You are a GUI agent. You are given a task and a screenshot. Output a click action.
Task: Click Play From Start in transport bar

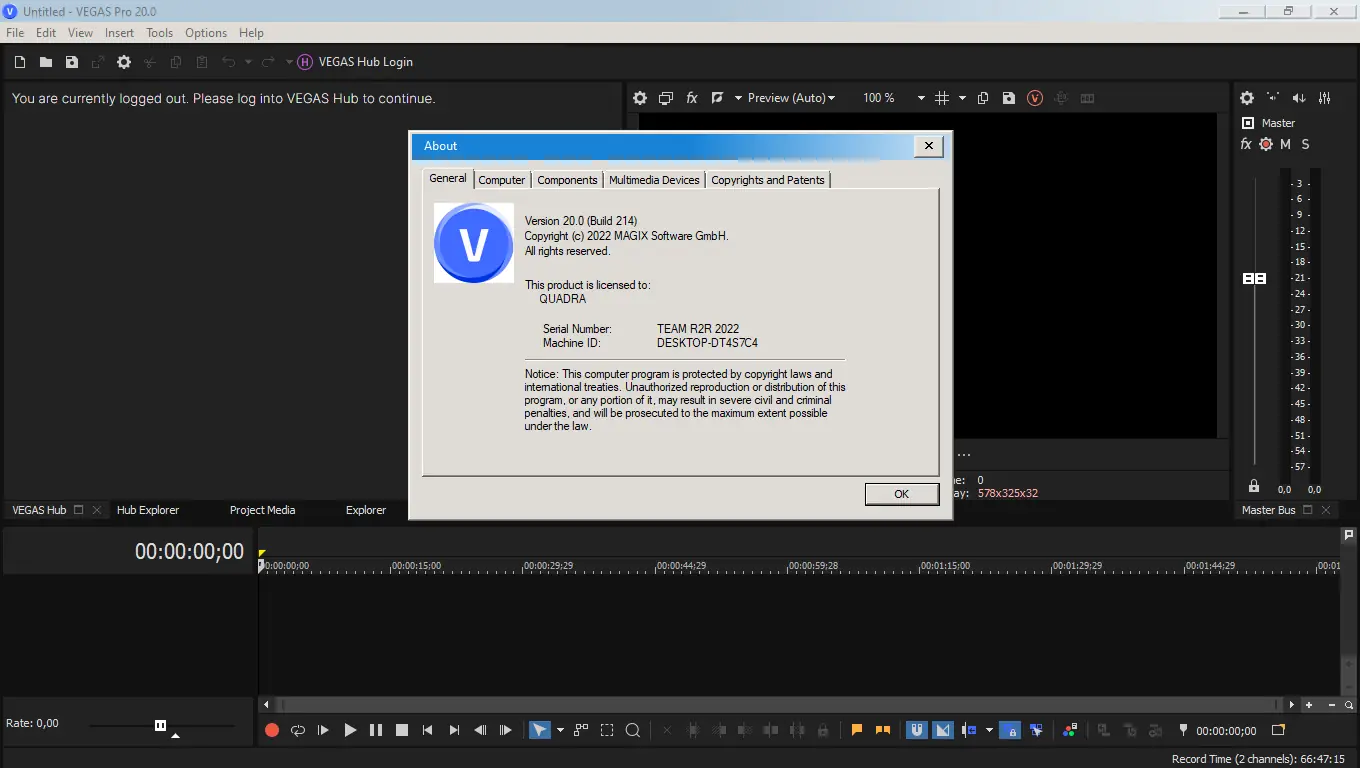(x=324, y=731)
